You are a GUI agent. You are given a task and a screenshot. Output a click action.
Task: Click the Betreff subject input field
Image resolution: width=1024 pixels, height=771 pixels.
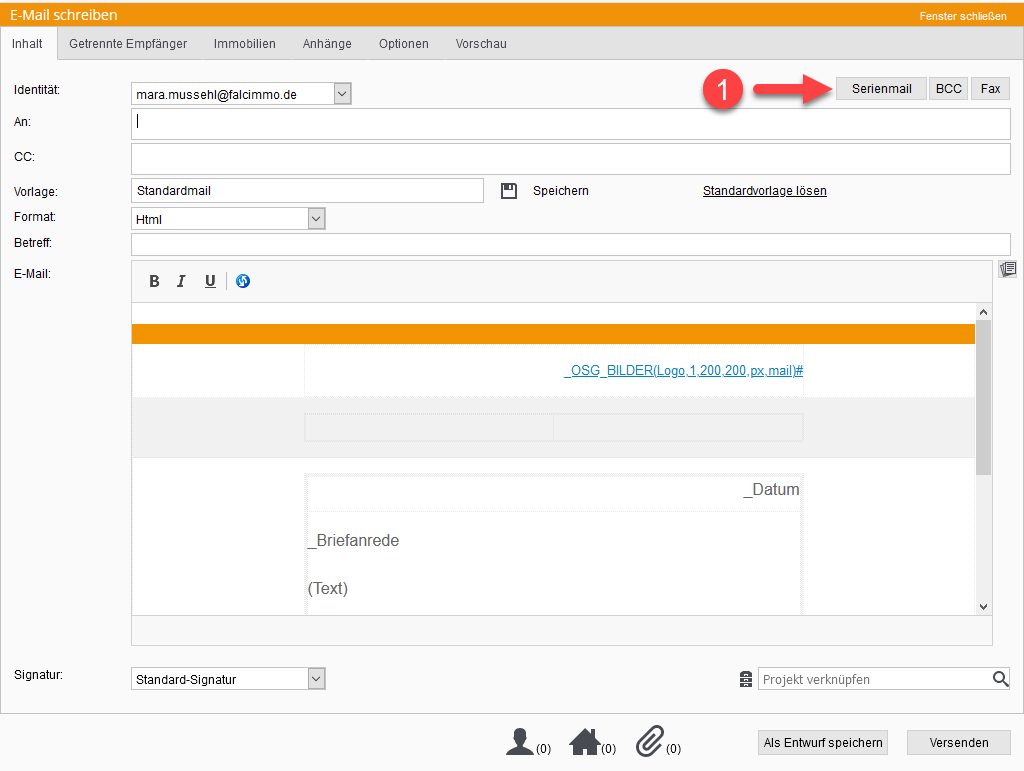[x=570, y=244]
